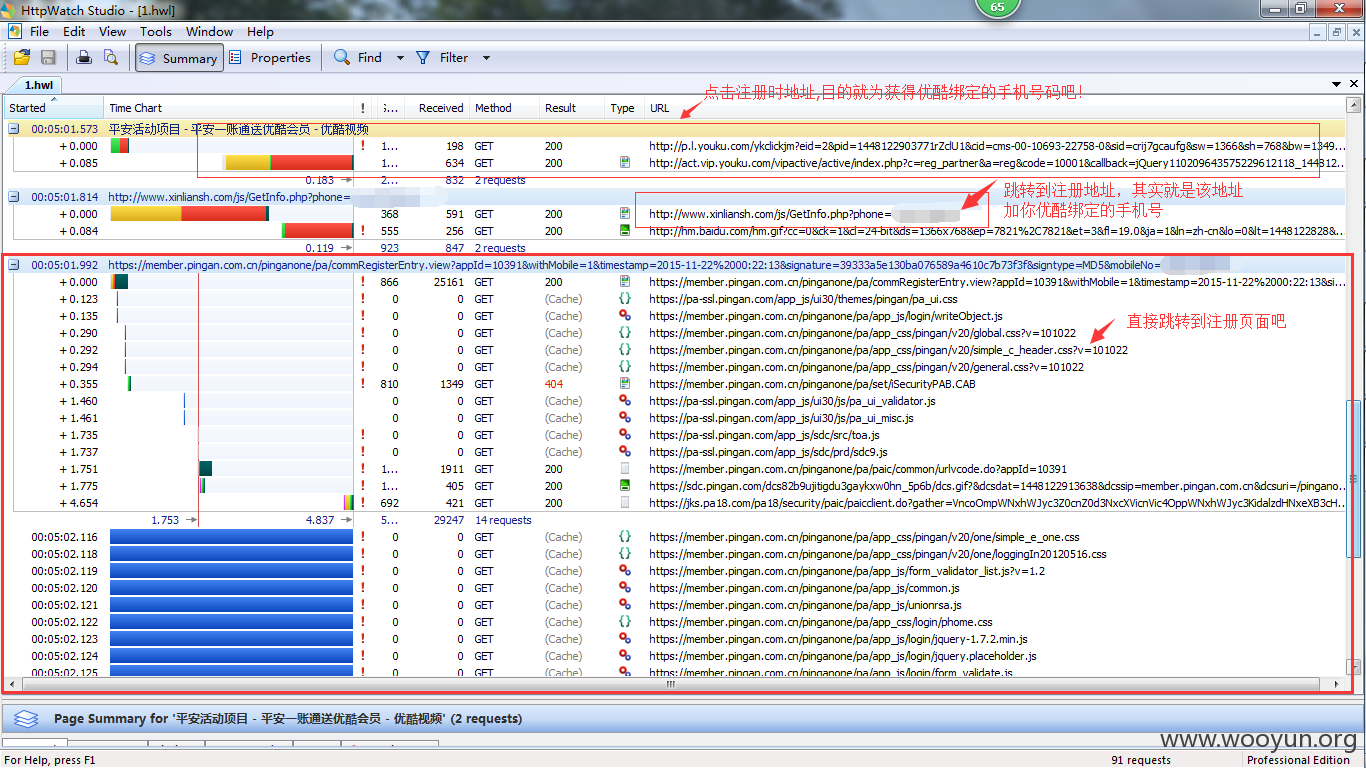Open the Properties panel button
The image size is (1366, 768).
269,58
